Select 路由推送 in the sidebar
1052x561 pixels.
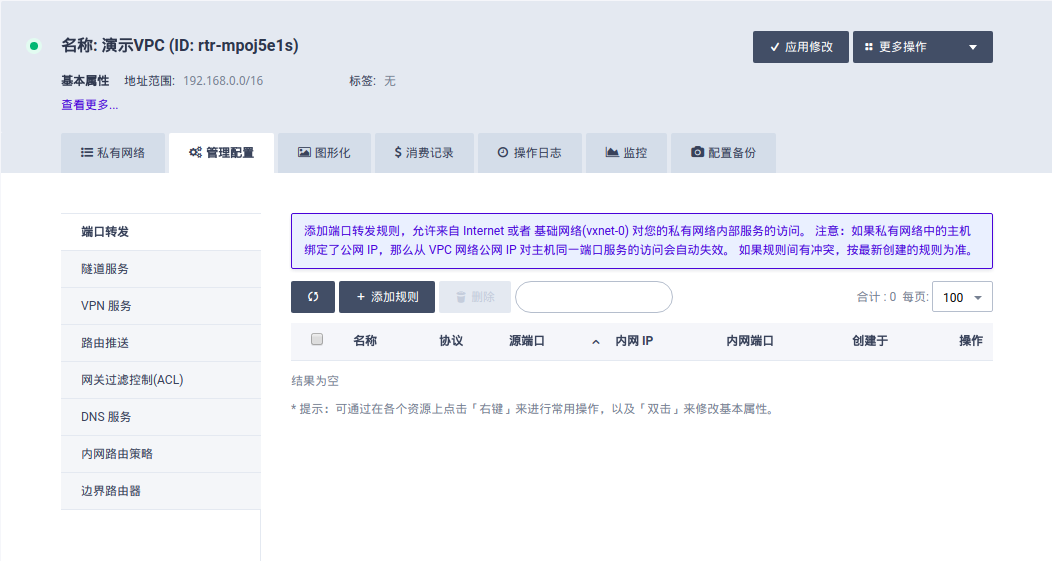(x=161, y=343)
